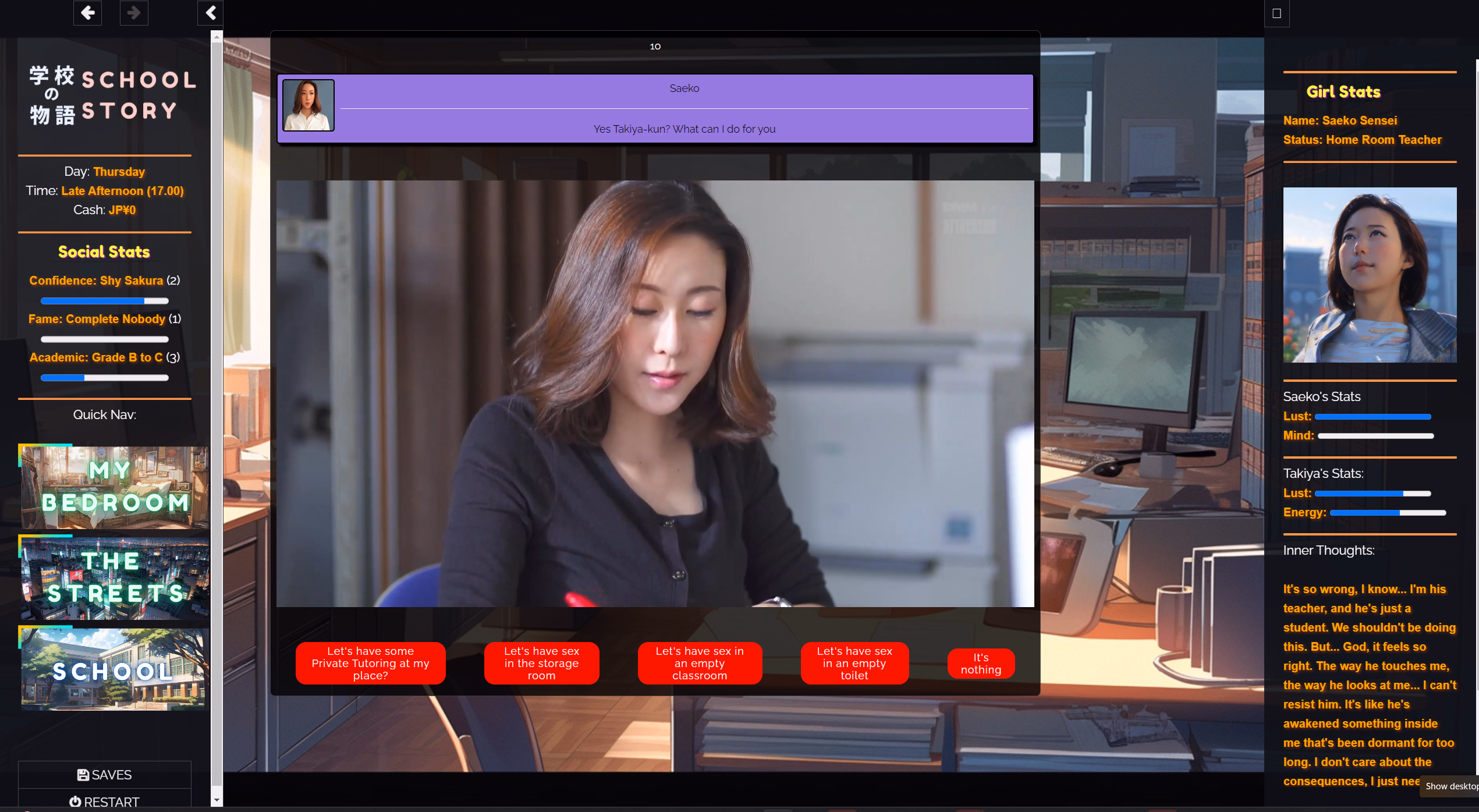The width and height of the screenshot is (1479, 812).
Task: Click the sidebar scrollbar down arrow
Action: (x=217, y=800)
